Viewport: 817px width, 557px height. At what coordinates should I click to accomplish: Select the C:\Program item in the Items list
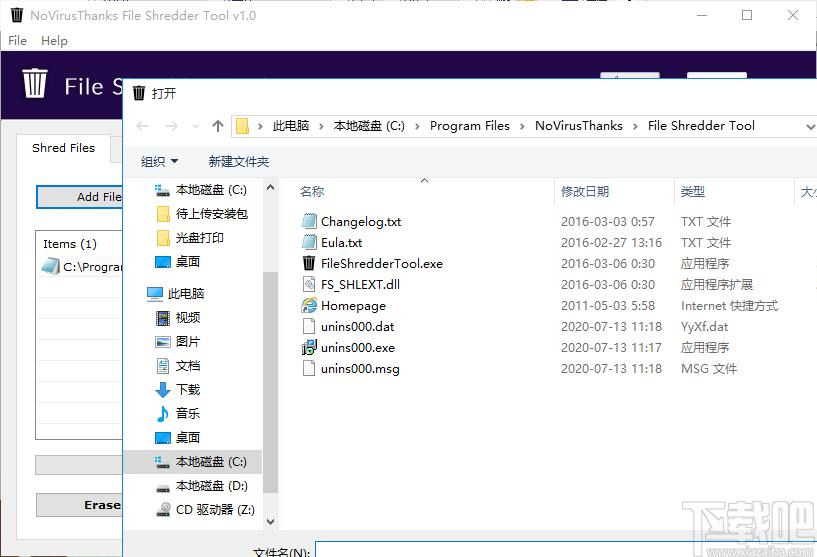pyautogui.click(x=81, y=267)
